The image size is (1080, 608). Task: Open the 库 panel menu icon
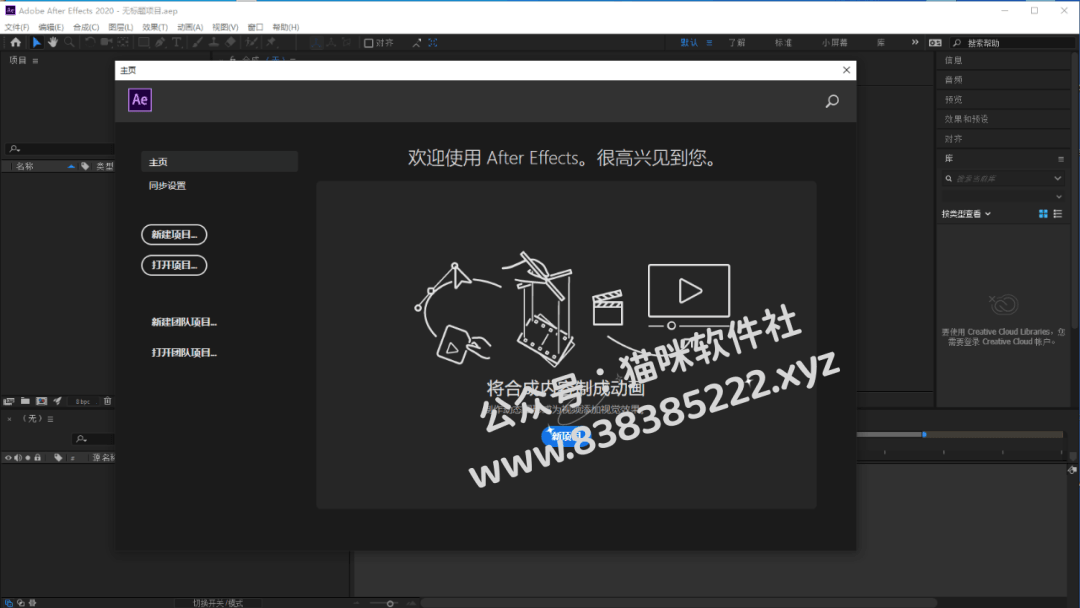1061,159
